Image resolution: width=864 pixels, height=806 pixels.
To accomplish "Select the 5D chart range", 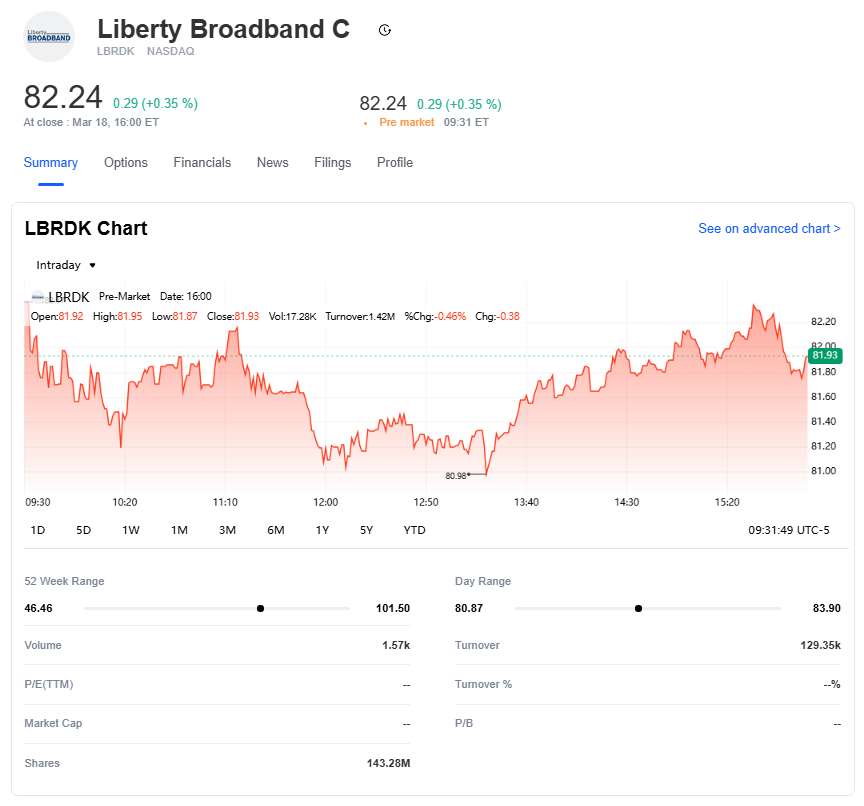I will pos(84,530).
